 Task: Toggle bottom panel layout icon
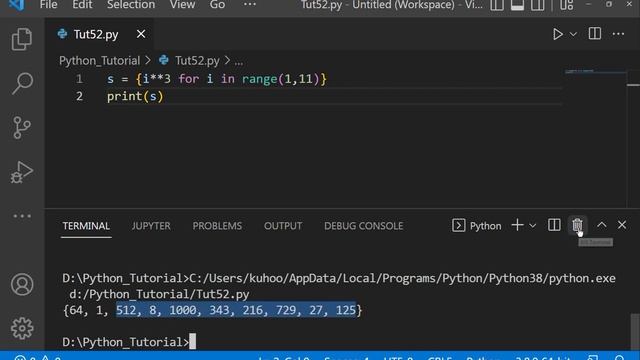click(517, 5)
